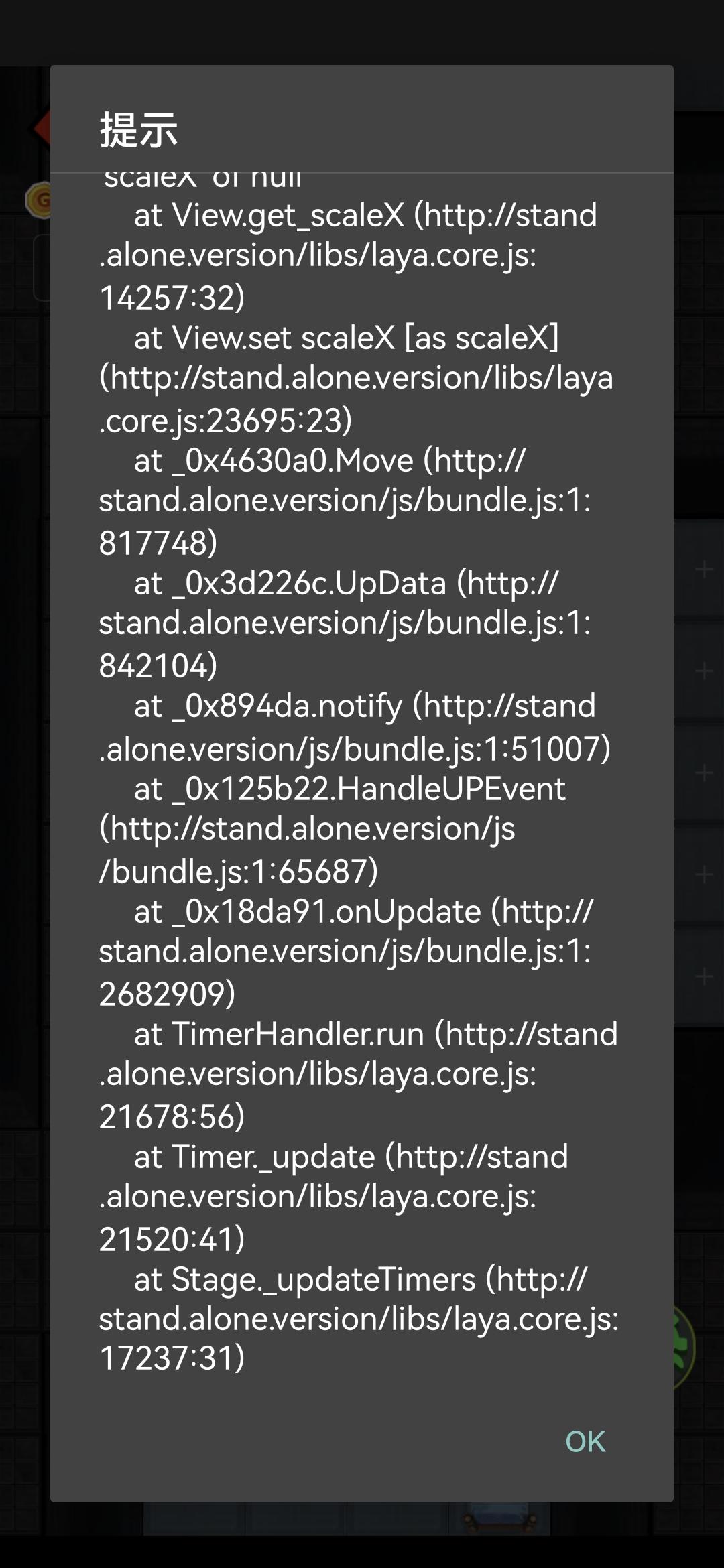Tap the first plus slot on right
Screen dimensions: 724x1568
click(703, 570)
